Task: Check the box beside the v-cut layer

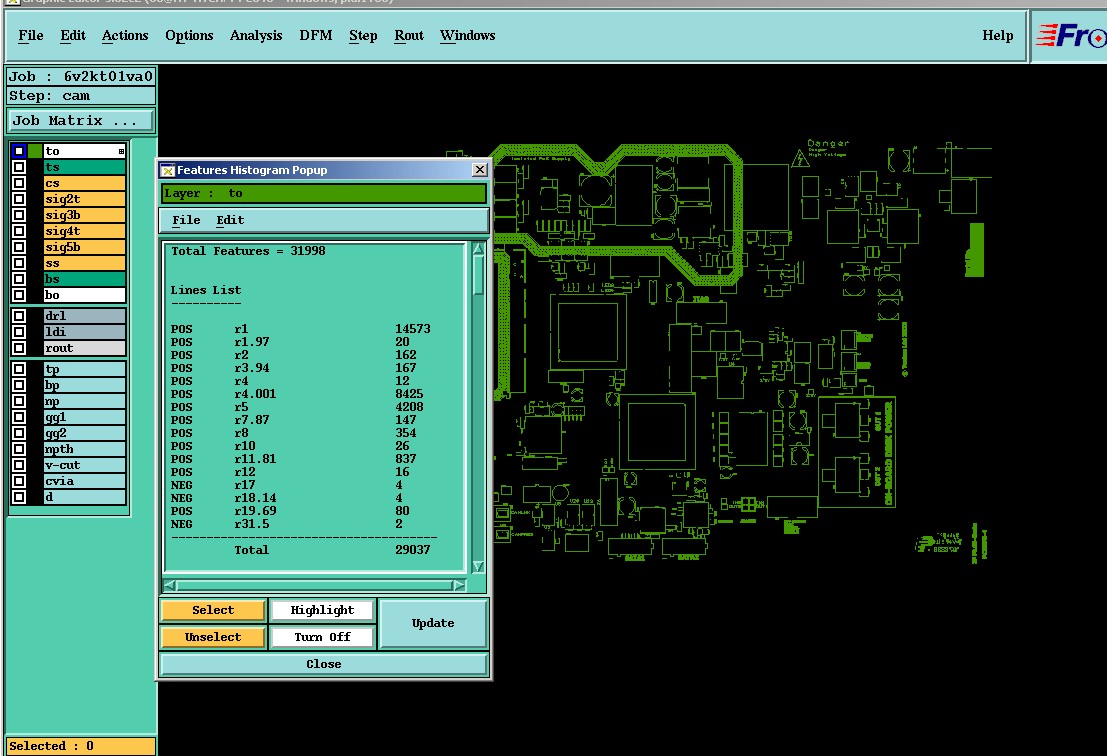Action: 19,465
